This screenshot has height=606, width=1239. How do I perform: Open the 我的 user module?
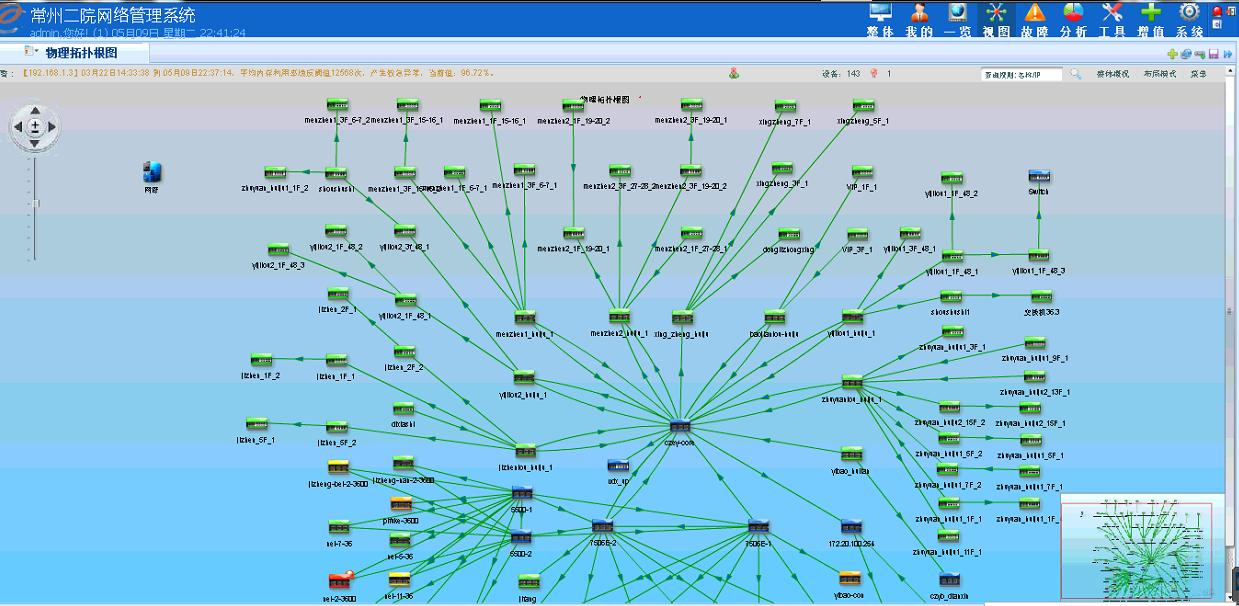point(918,20)
